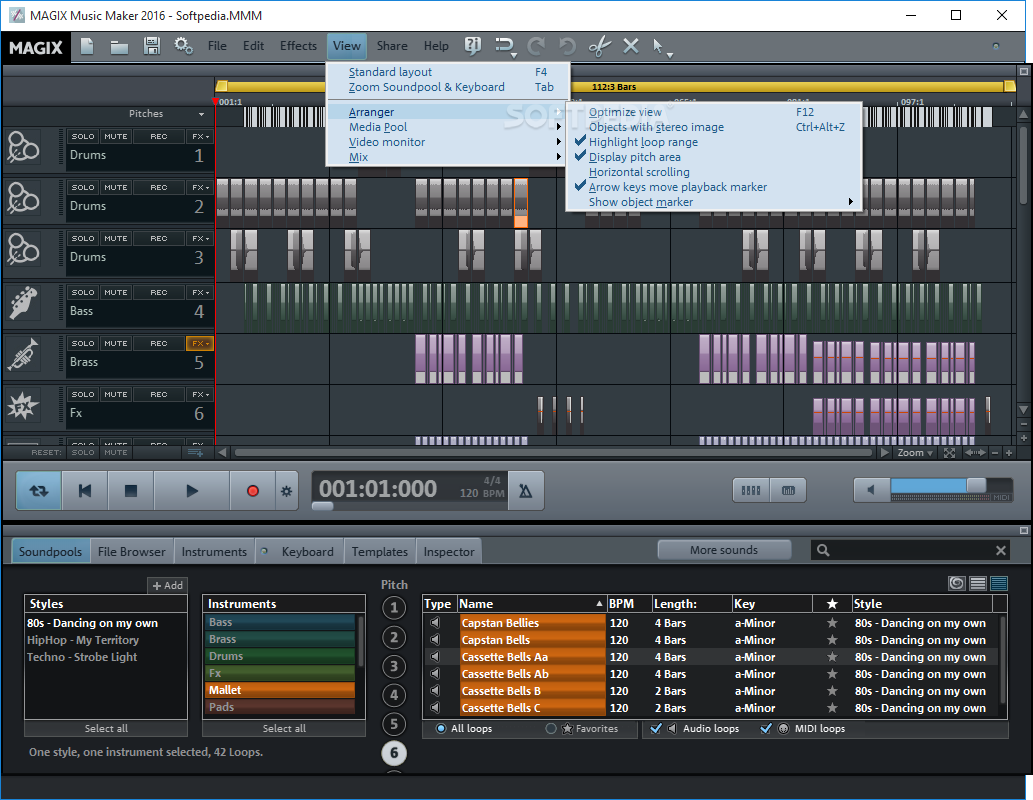Favorite the Cassette Bells B star

pos(832,691)
